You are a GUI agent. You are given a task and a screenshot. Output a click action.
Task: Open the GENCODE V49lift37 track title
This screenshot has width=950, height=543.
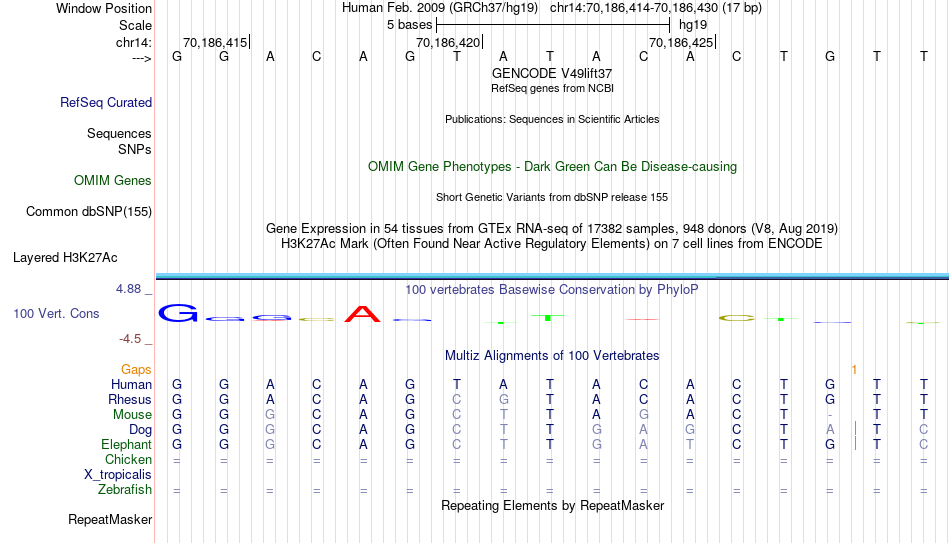coord(552,73)
